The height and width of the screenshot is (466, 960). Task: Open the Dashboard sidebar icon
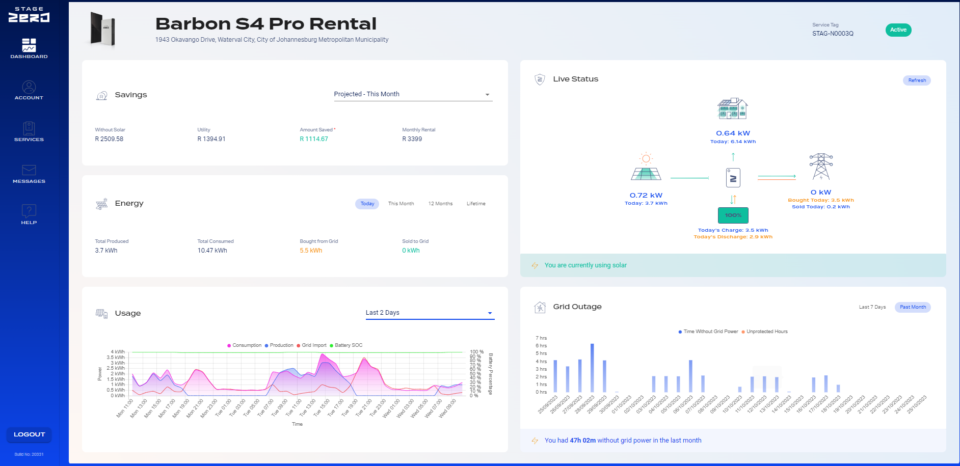coord(29,45)
